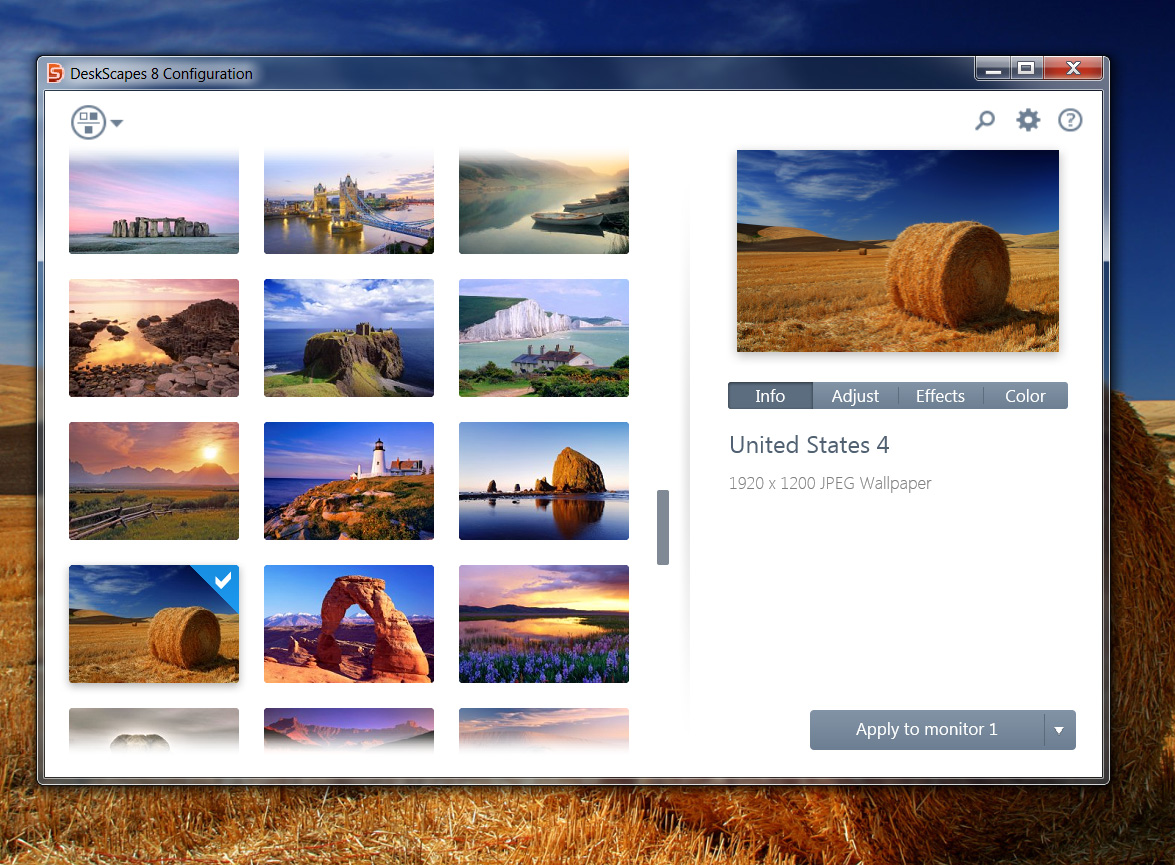
Task: Expand the Apply to monitor dropdown arrow
Action: coord(1059,730)
